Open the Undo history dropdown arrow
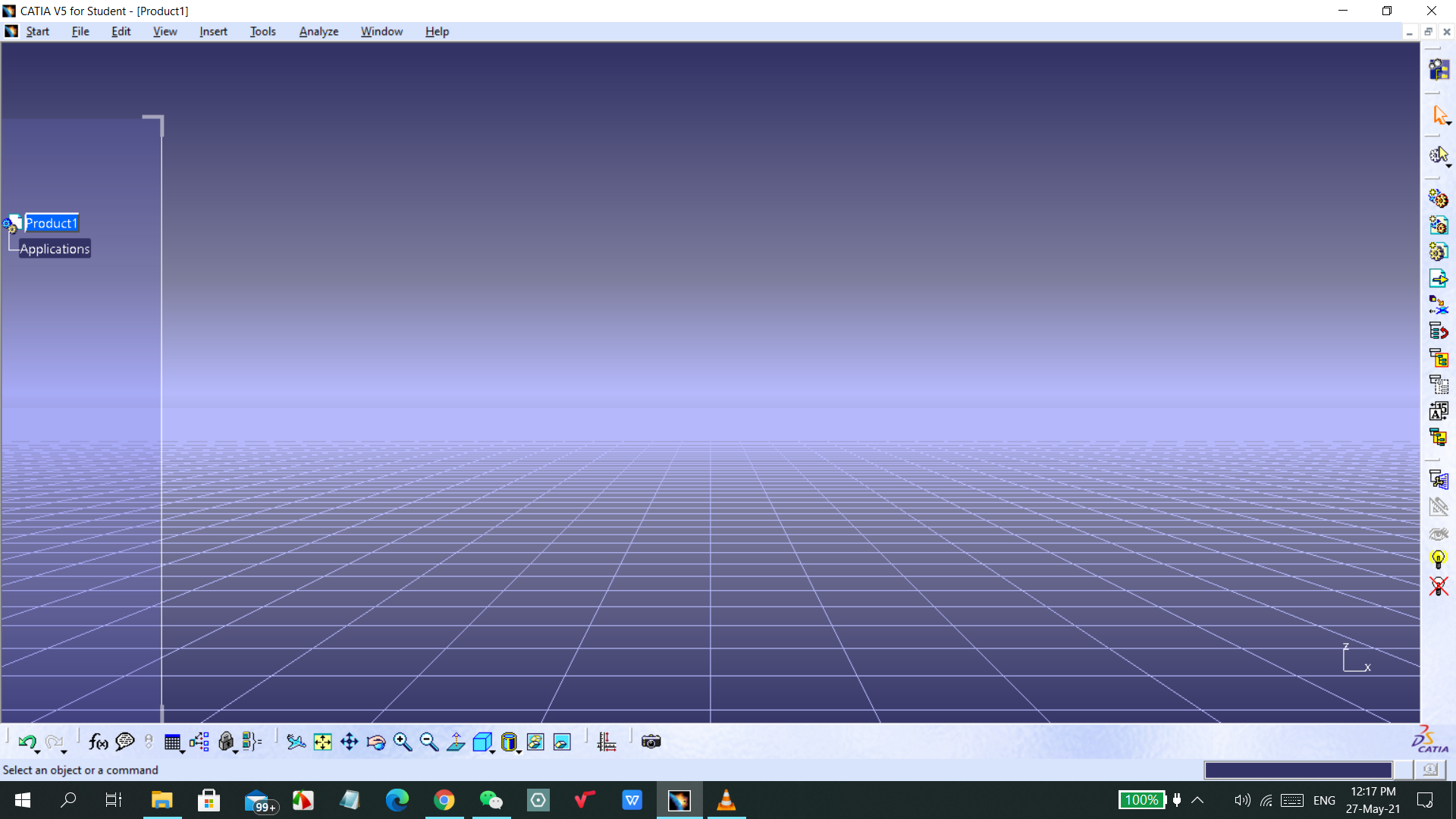Screen dimensions: 1456x819 [x=38, y=752]
